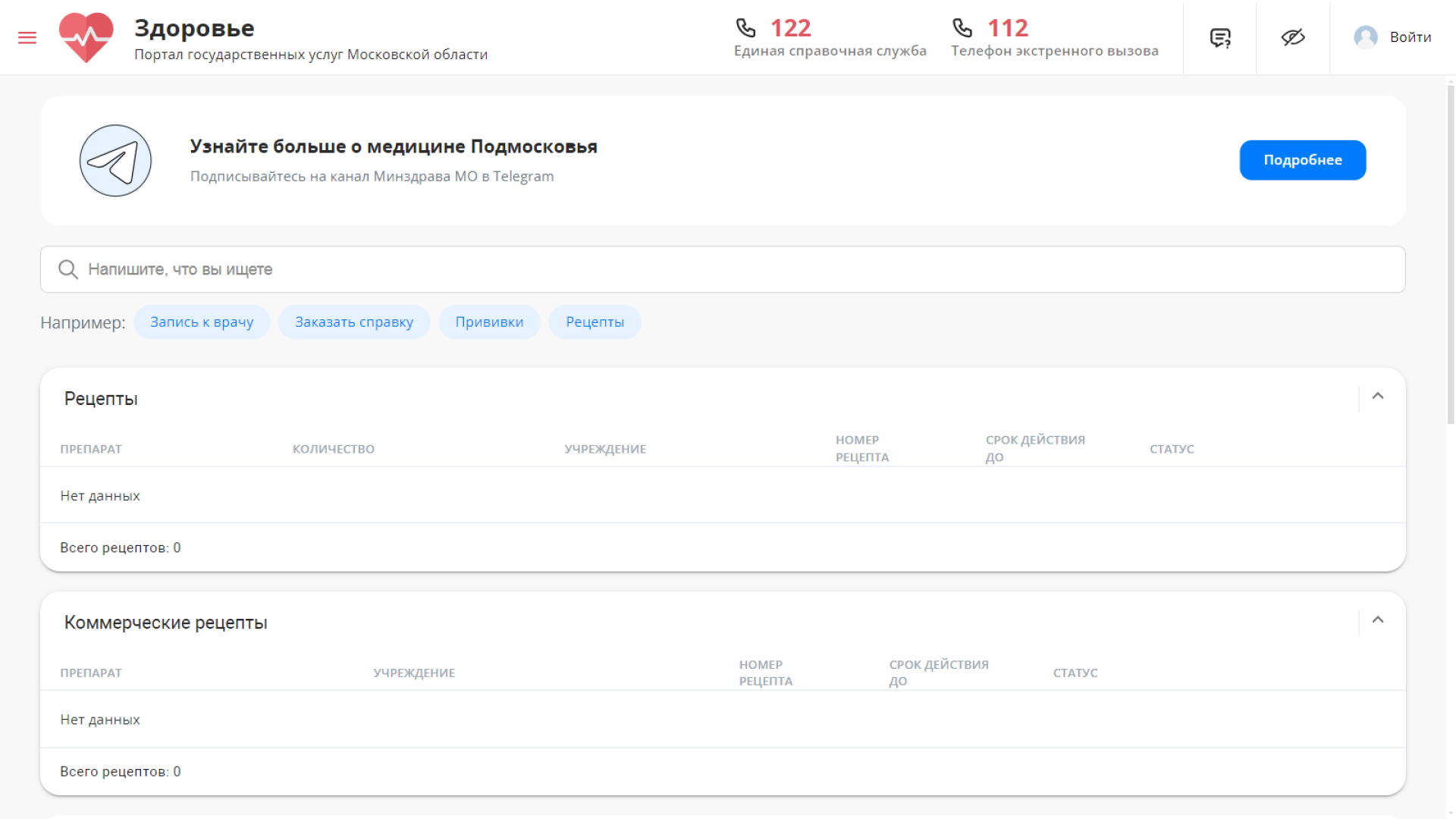Click the heart pulse Здоровье logo

tap(86, 37)
